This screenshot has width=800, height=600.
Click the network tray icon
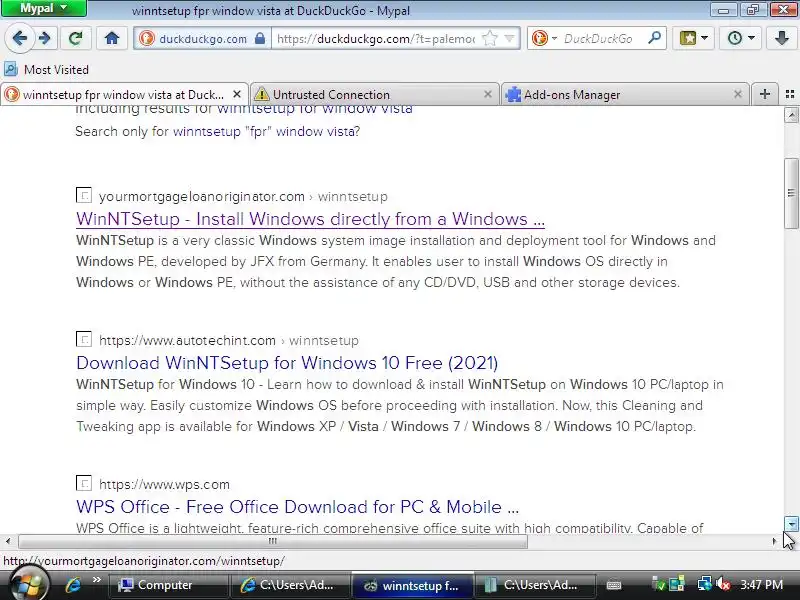tap(705, 585)
